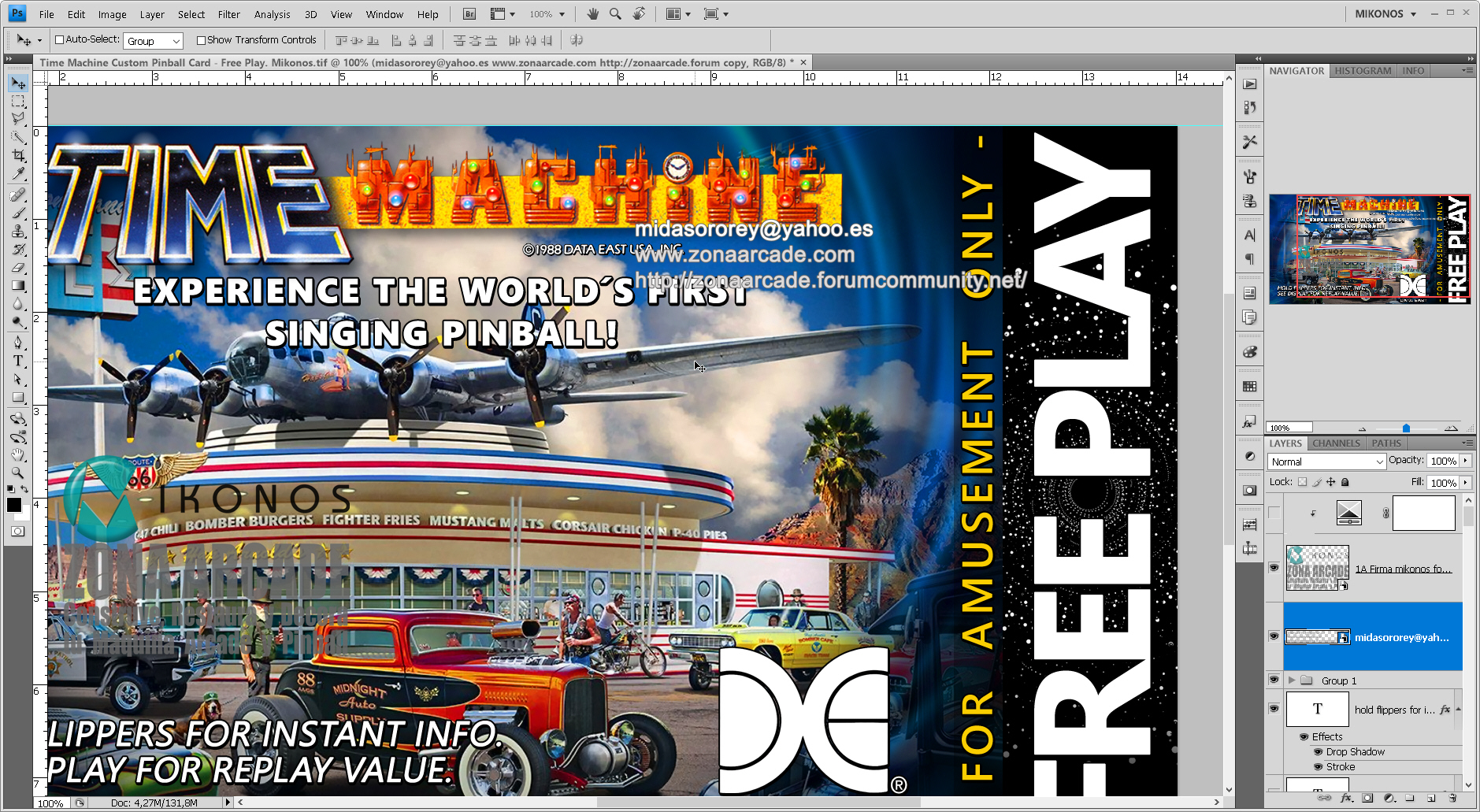
Task: Open the Opacity slider arrow
Action: pyautogui.click(x=1466, y=461)
